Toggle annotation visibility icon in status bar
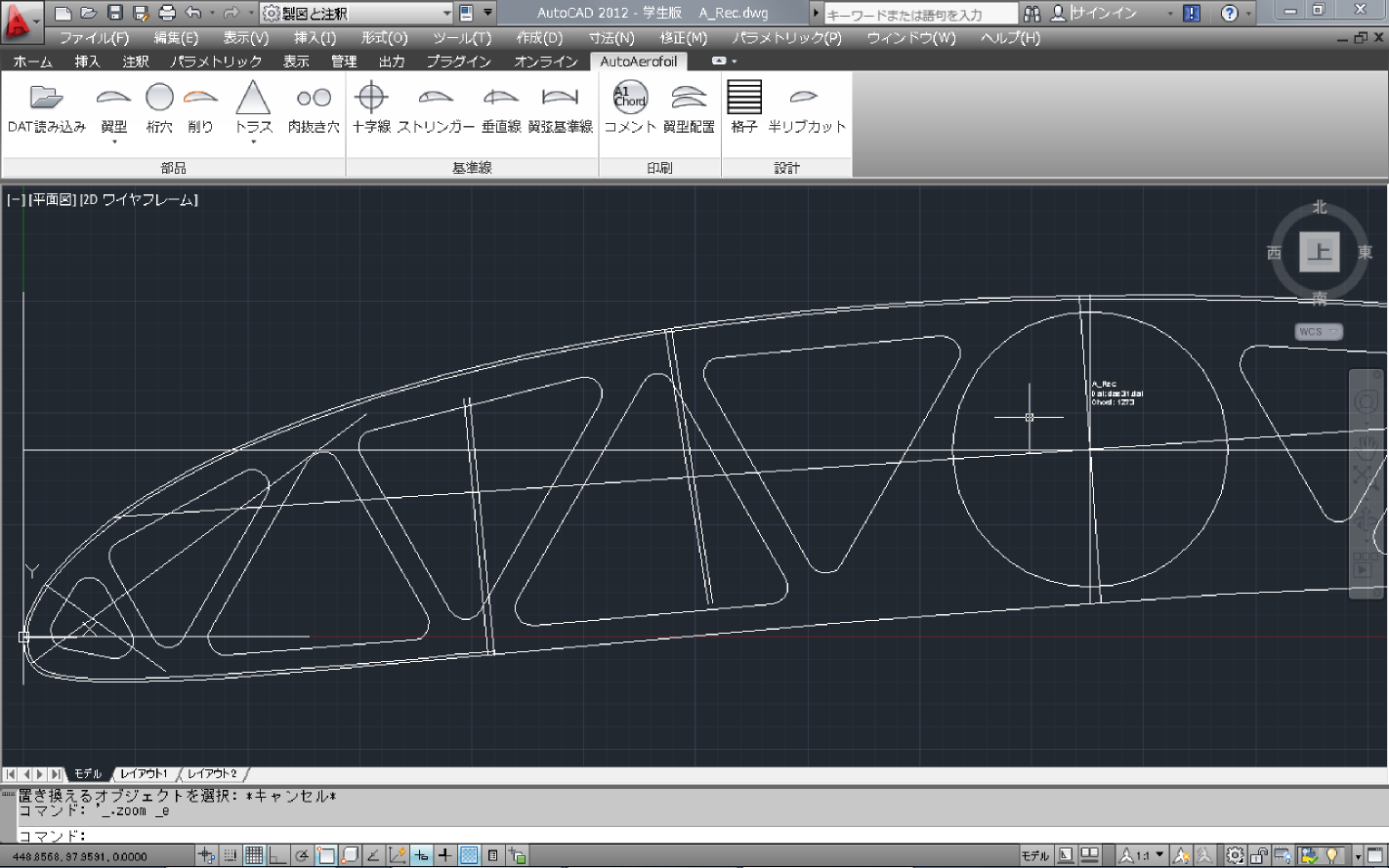This screenshot has width=1389, height=868. click(1180, 856)
